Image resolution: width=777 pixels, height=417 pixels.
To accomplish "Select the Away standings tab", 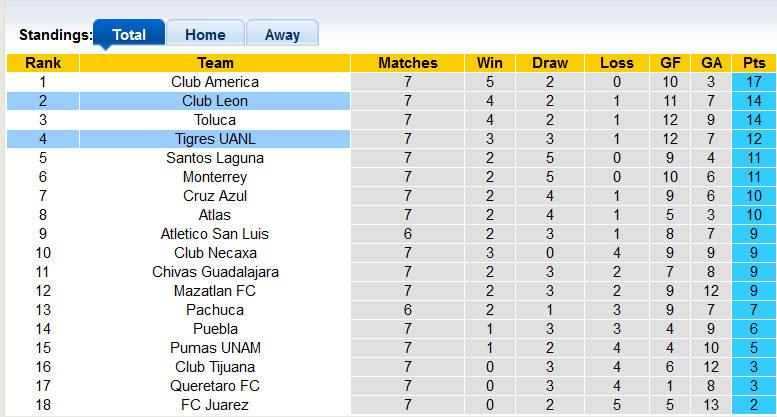I will (282, 34).
